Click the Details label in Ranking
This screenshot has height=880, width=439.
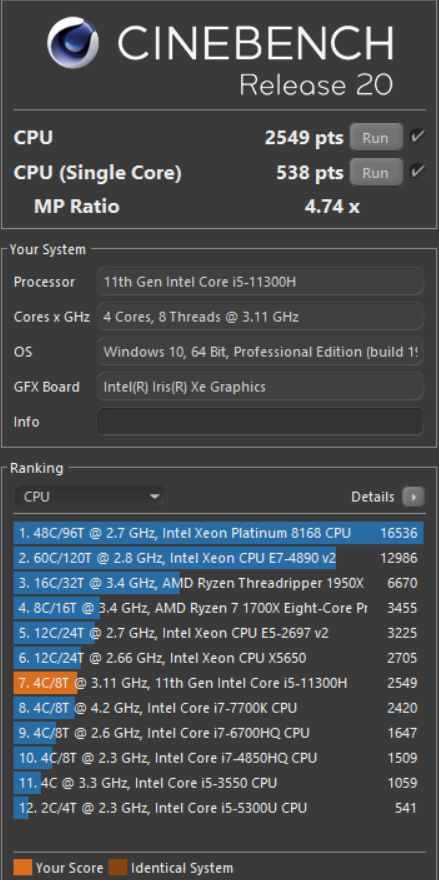(373, 497)
